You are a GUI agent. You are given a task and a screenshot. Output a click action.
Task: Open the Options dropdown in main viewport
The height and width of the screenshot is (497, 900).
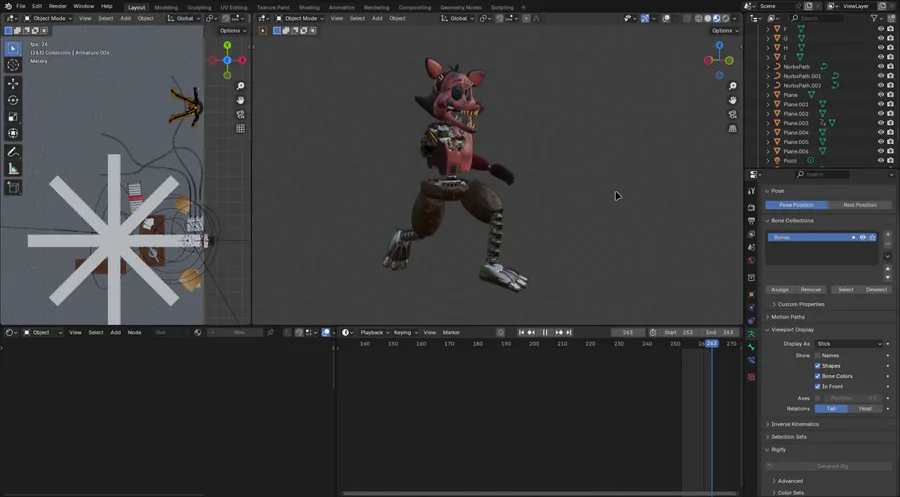(x=724, y=30)
